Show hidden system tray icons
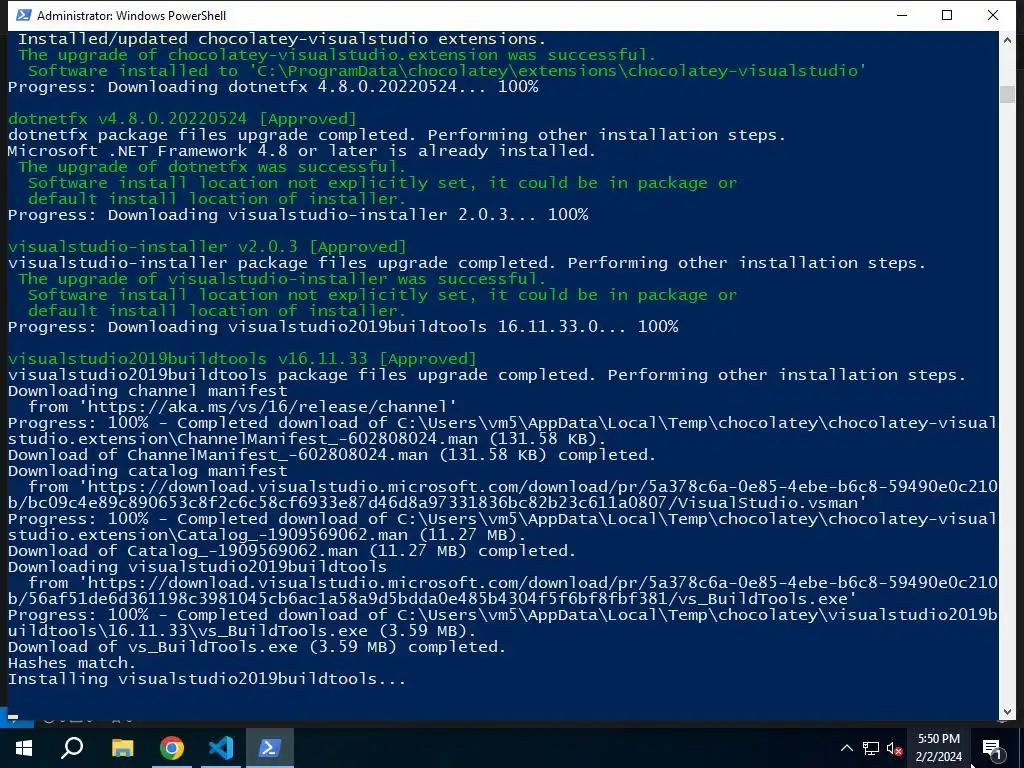This screenshot has height=768, width=1024. coord(846,748)
